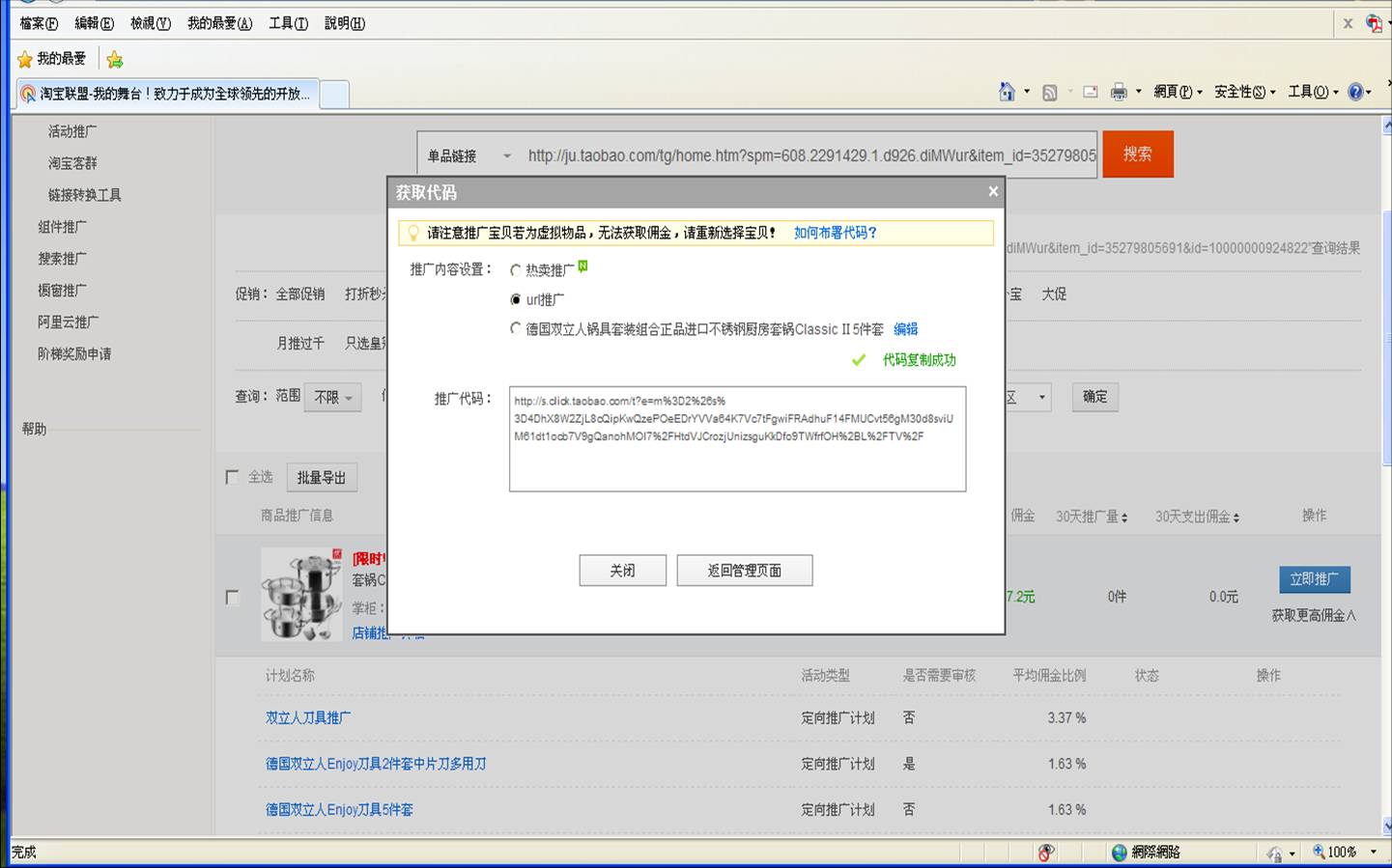Image resolution: width=1392 pixels, height=868 pixels.
Task: Click the Print icon in the toolbar
Action: 1119,92
